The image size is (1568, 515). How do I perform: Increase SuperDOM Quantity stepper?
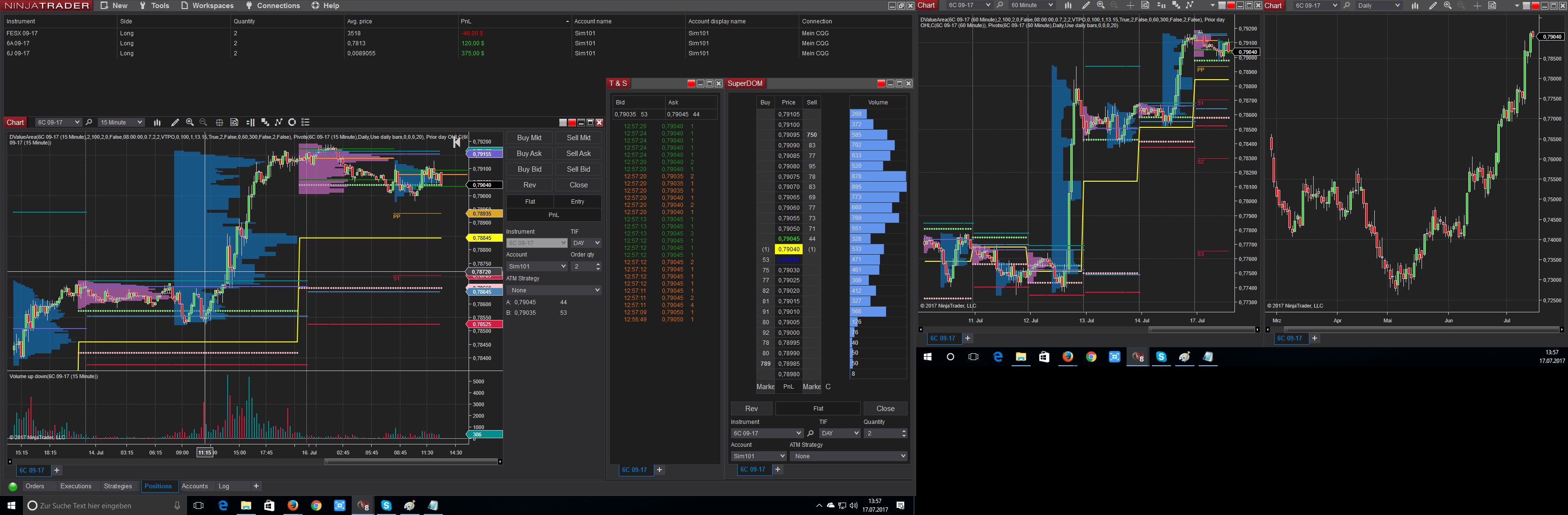(x=903, y=431)
